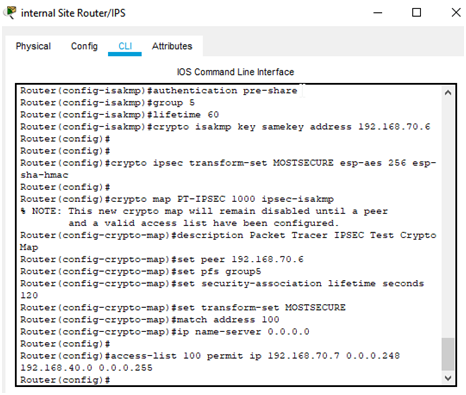Viewport: 466px width, 395px height.
Task: Click the 'crypto map PT-IPSEC 1000' command line
Action: pyautogui.click(x=177, y=199)
